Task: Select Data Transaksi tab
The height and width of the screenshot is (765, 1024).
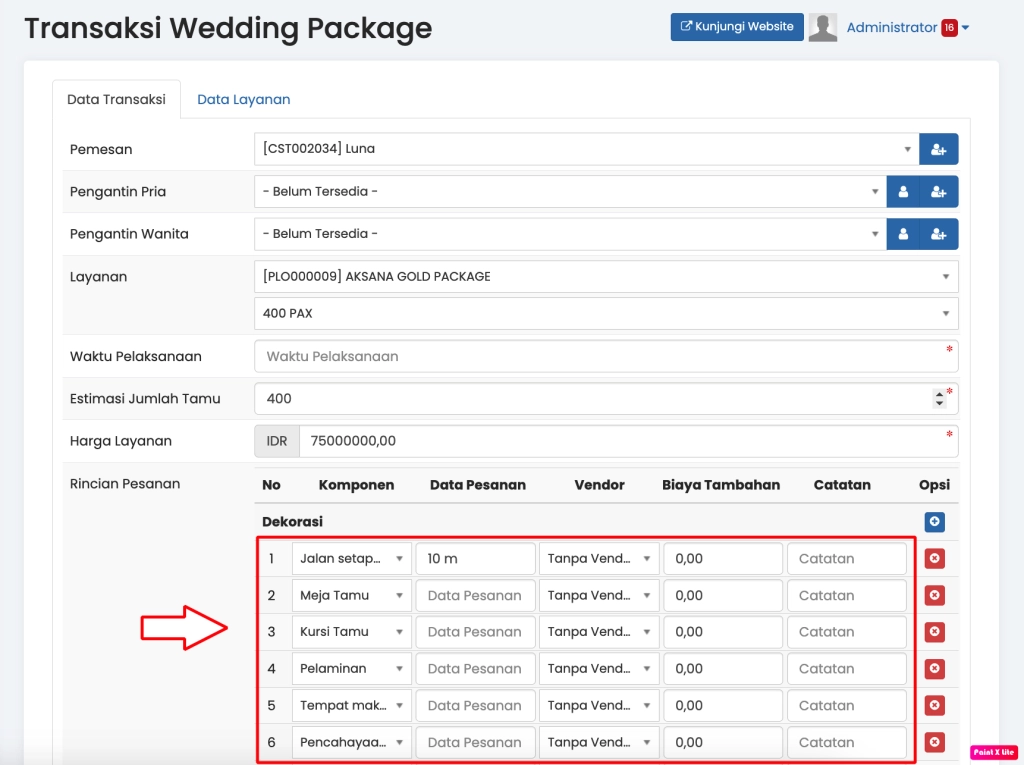Action: point(116,99)
